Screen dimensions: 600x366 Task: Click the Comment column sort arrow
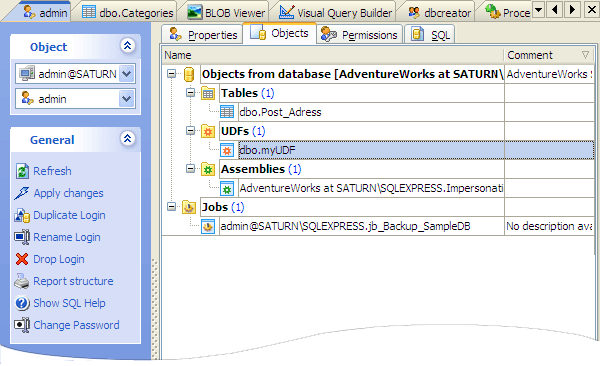[x=585, y=55]
